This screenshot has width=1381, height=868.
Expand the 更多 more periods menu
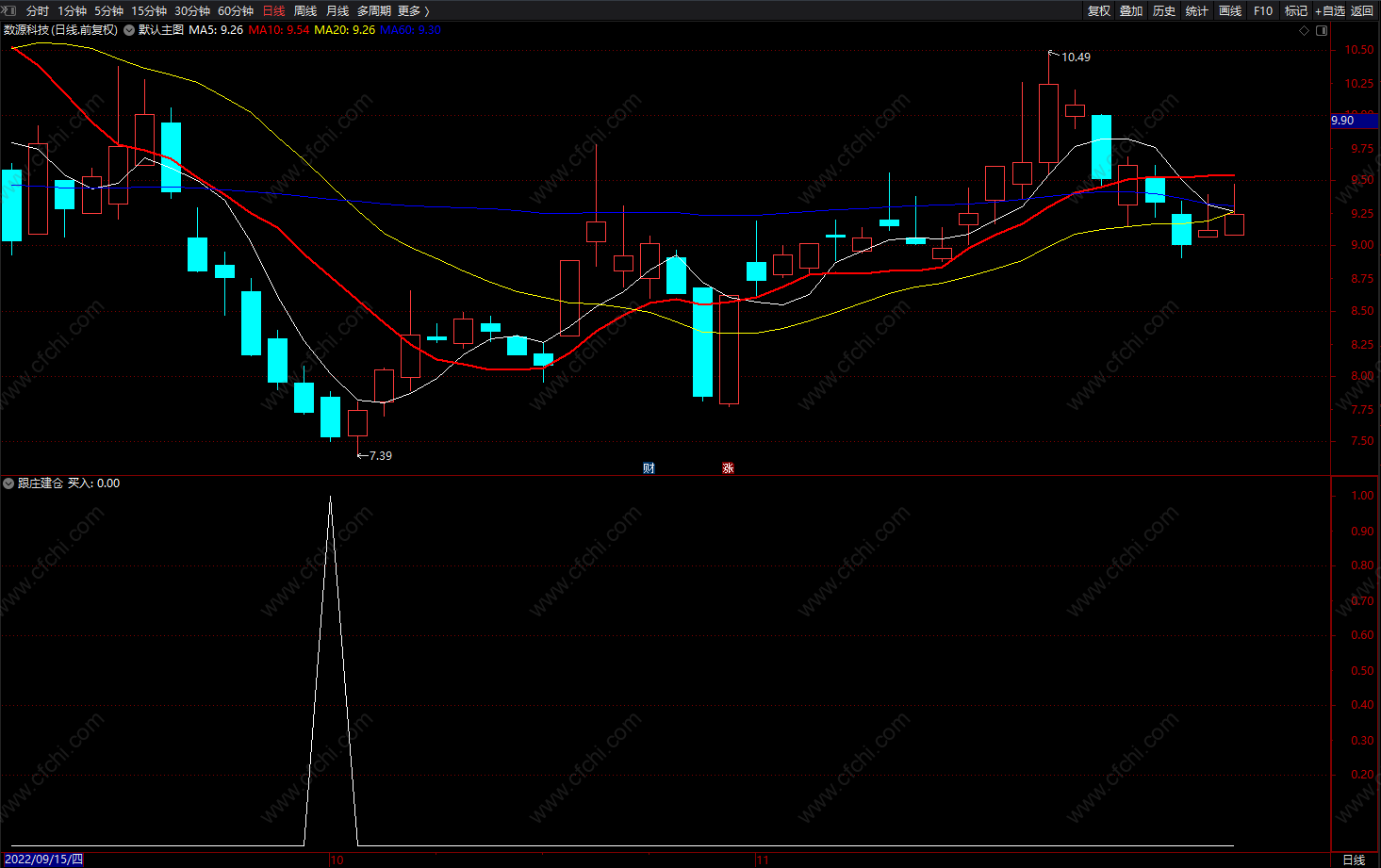413,10
